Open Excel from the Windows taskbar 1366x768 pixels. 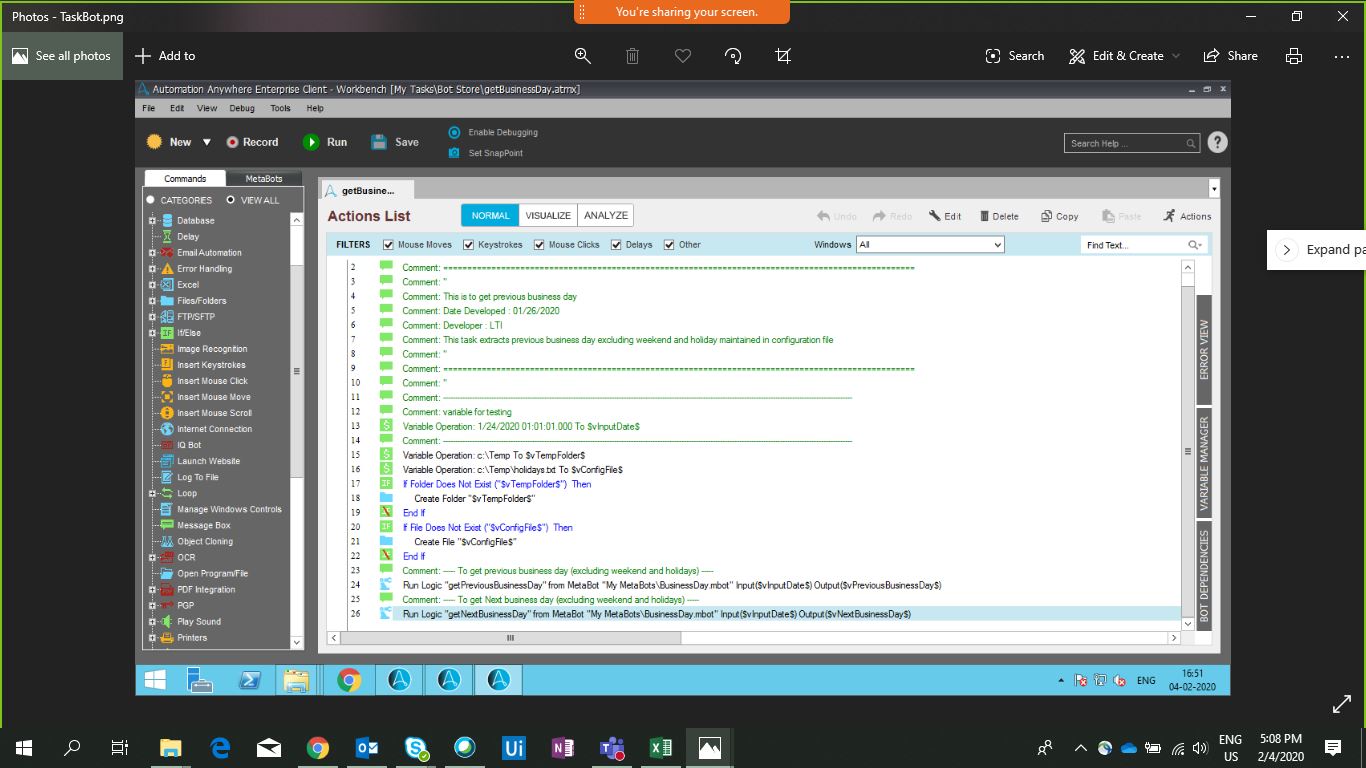(661, 747)
